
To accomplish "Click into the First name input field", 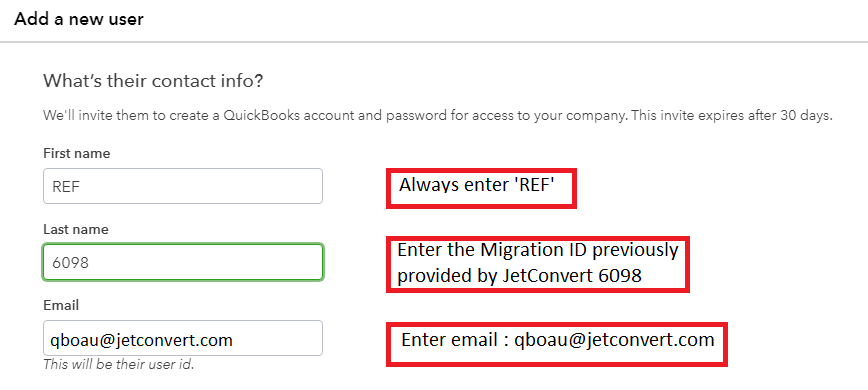I will click(x=183, y=186).
